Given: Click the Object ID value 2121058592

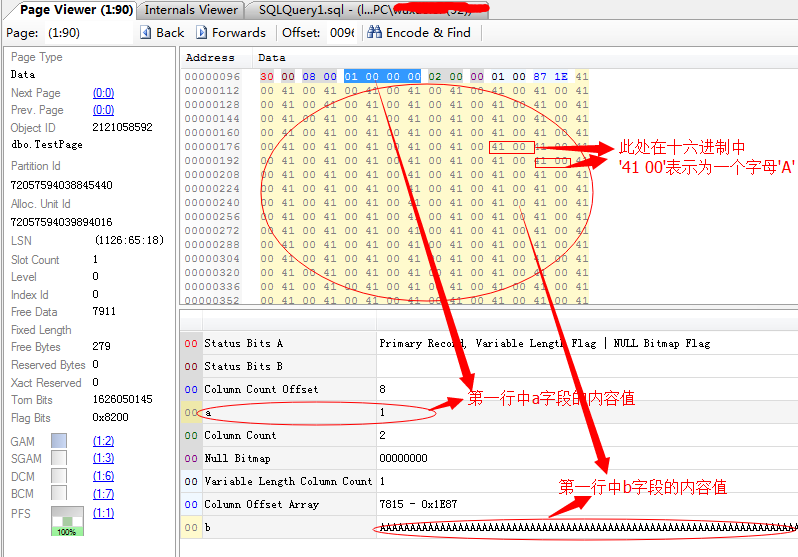Looking at the screenshot, I should coord(122,127).
